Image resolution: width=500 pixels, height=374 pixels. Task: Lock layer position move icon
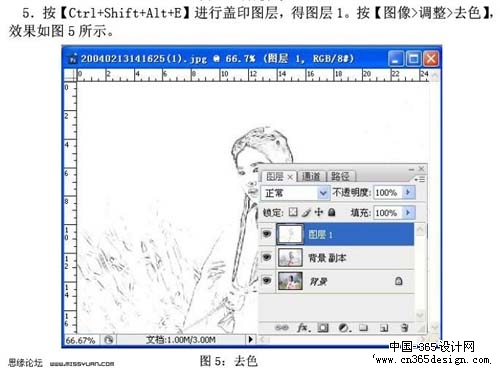tap(319, 212)
